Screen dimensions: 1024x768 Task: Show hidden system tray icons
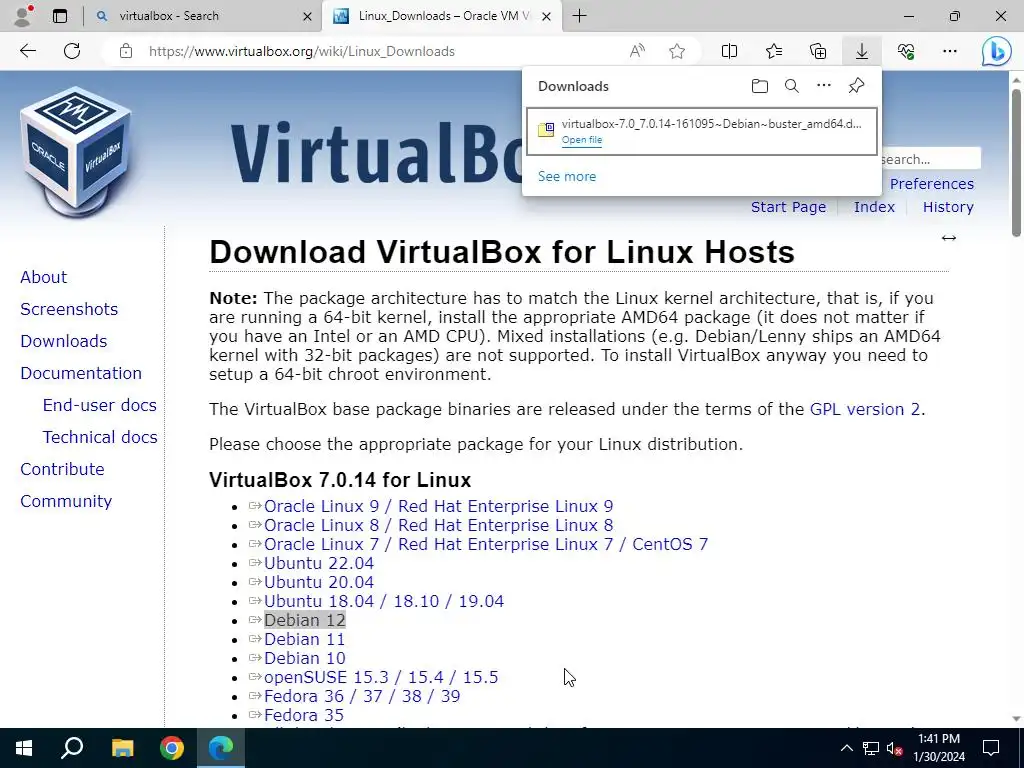click(846, 748)
